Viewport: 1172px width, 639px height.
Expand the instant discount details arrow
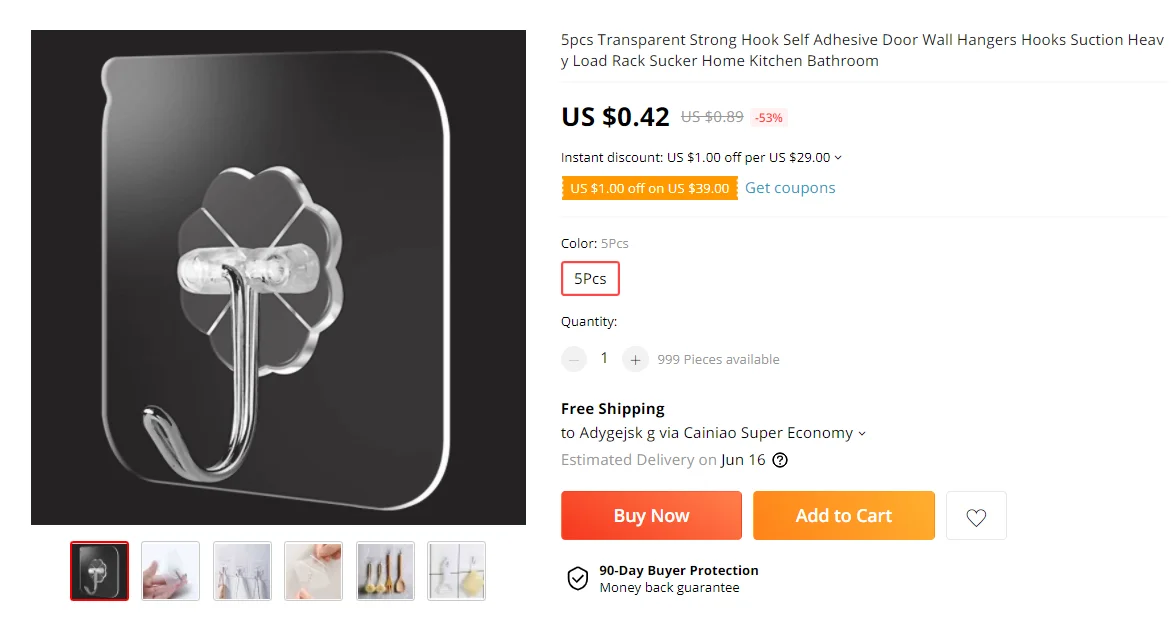(838, 158)
